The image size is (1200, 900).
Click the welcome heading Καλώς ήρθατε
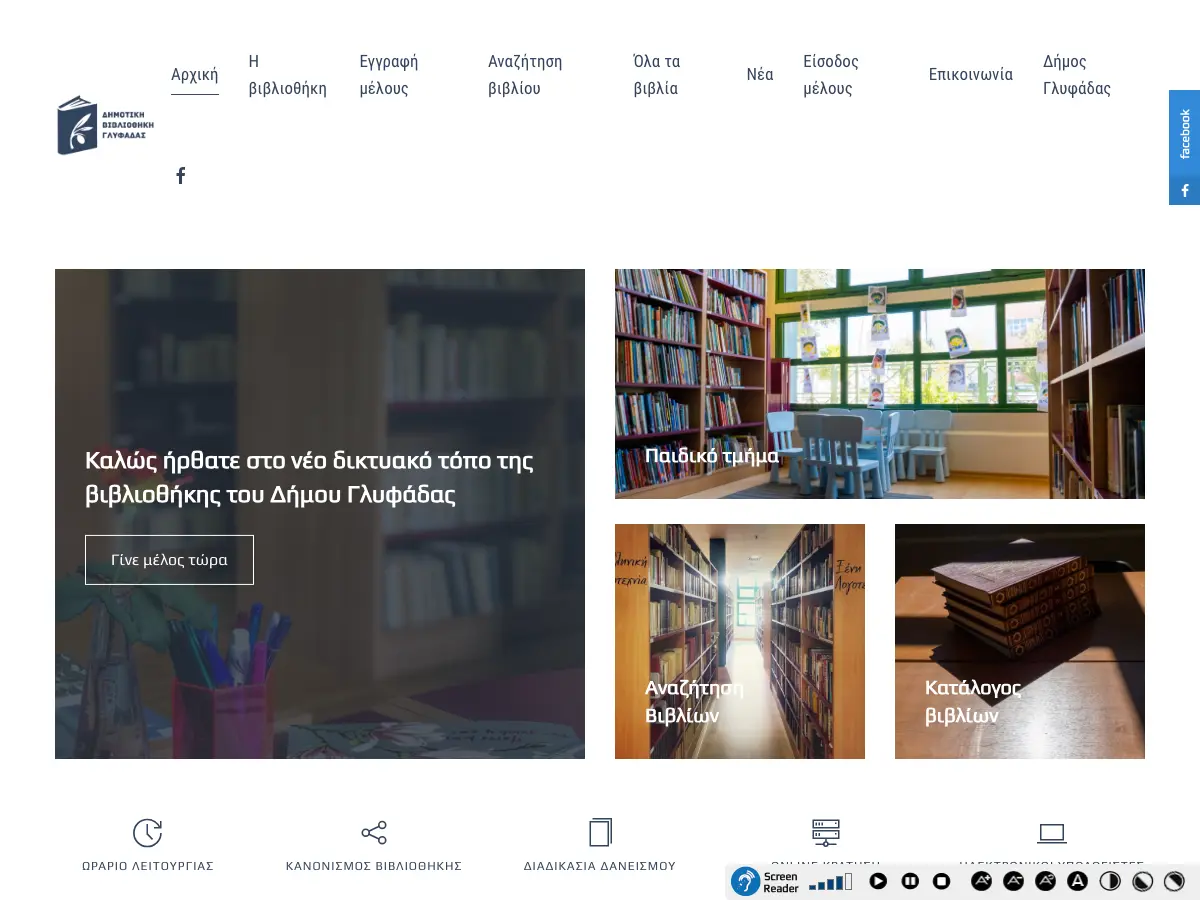[310, 477]
